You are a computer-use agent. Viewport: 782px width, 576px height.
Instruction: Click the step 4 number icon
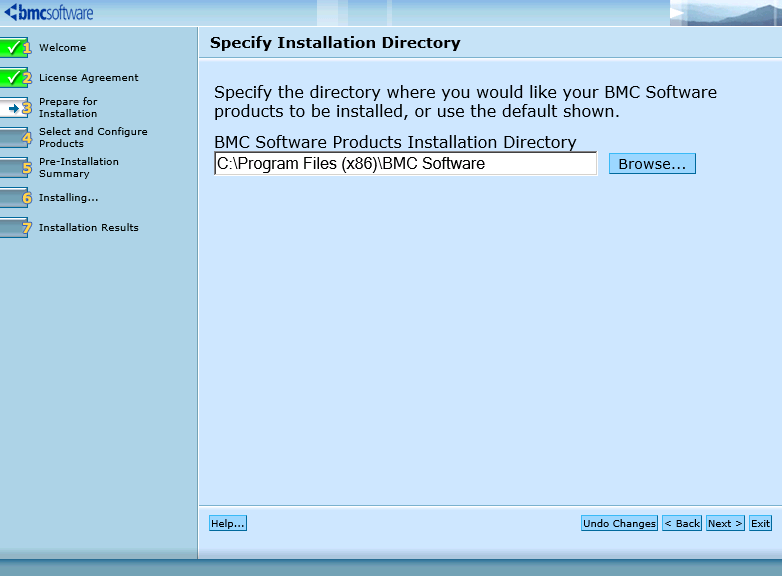(x=15, y=138)
